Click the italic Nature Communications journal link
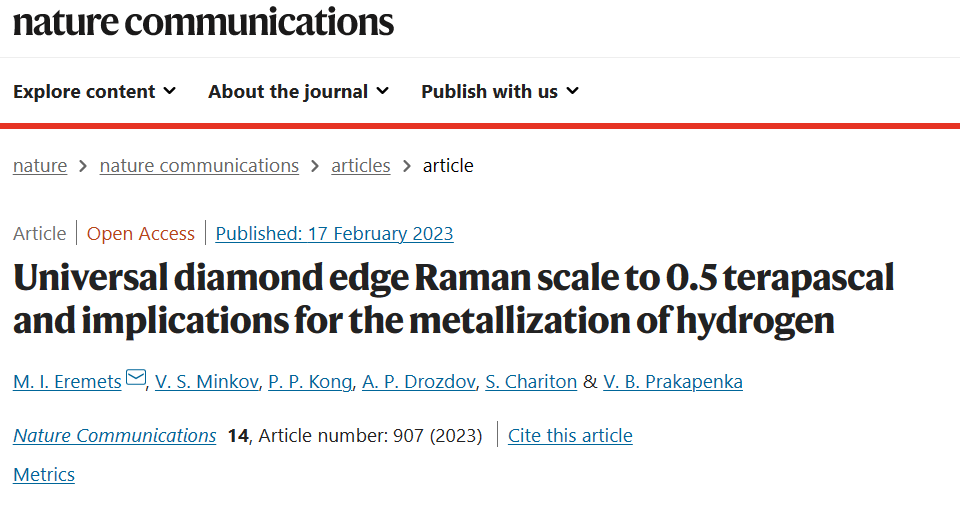The height and width of the screenshot is (510, 960). tap(114, 435)
